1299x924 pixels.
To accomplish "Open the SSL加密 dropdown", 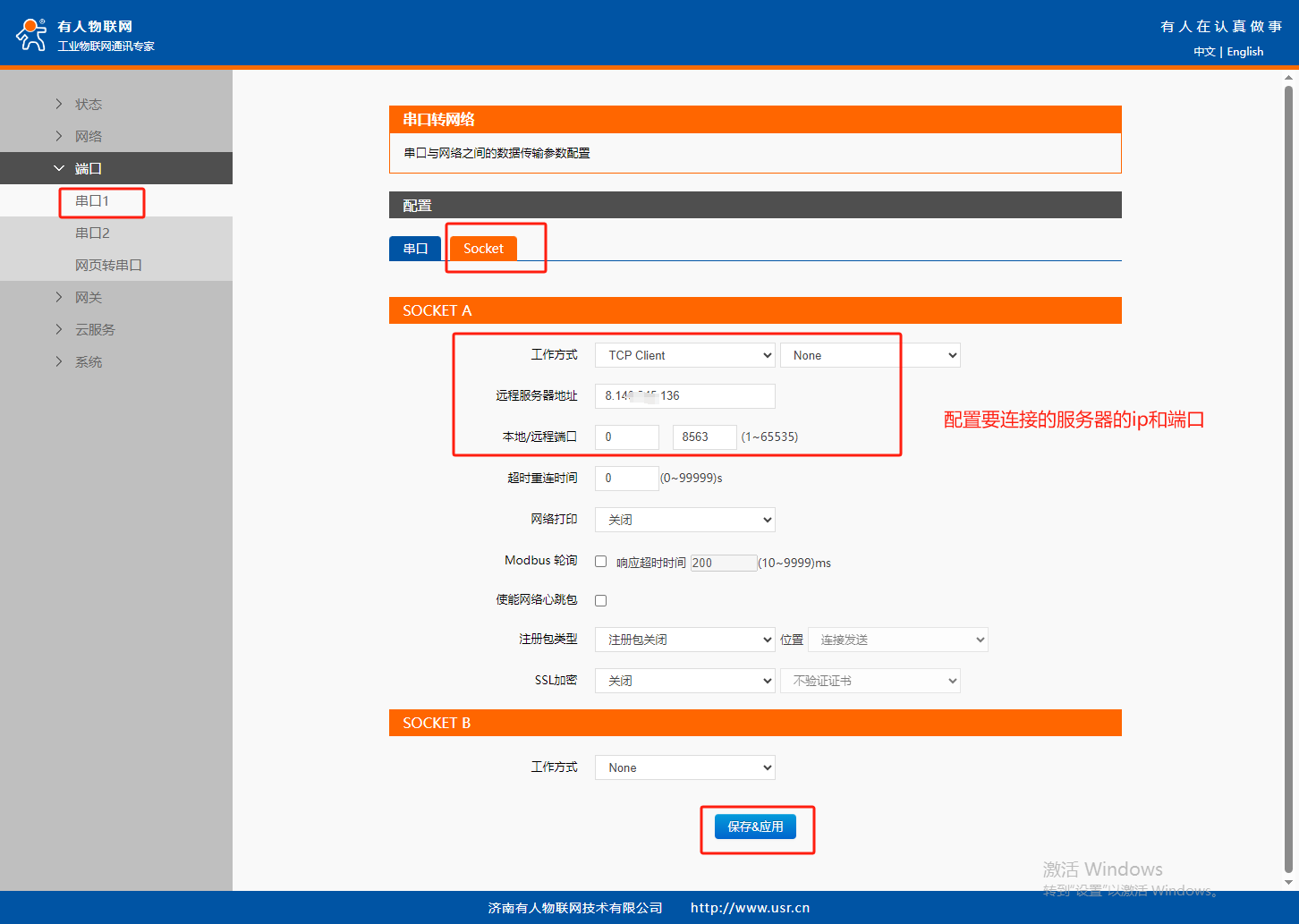I will click(x=684, y=681).
